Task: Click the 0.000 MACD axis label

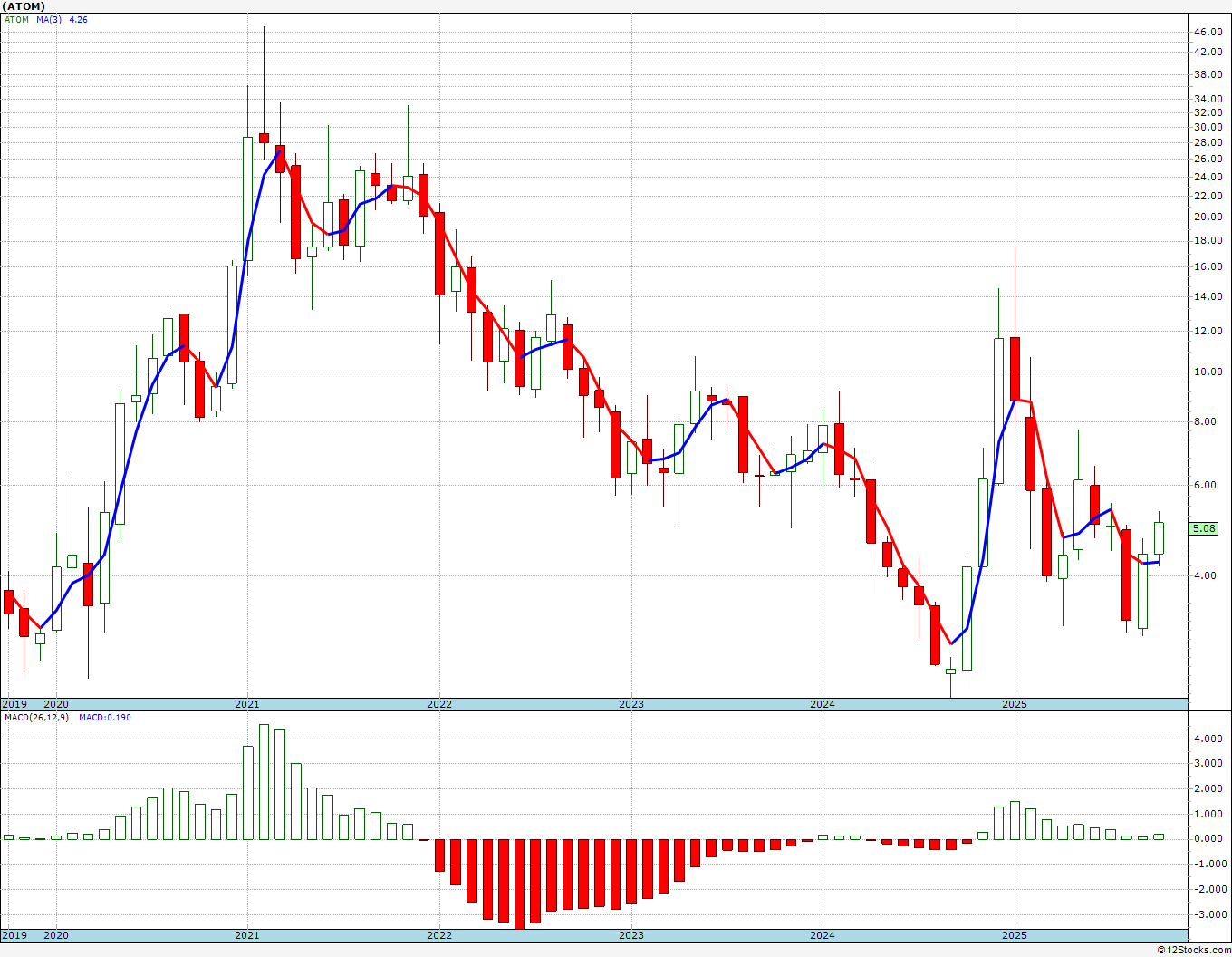Action: [1208, 839]
